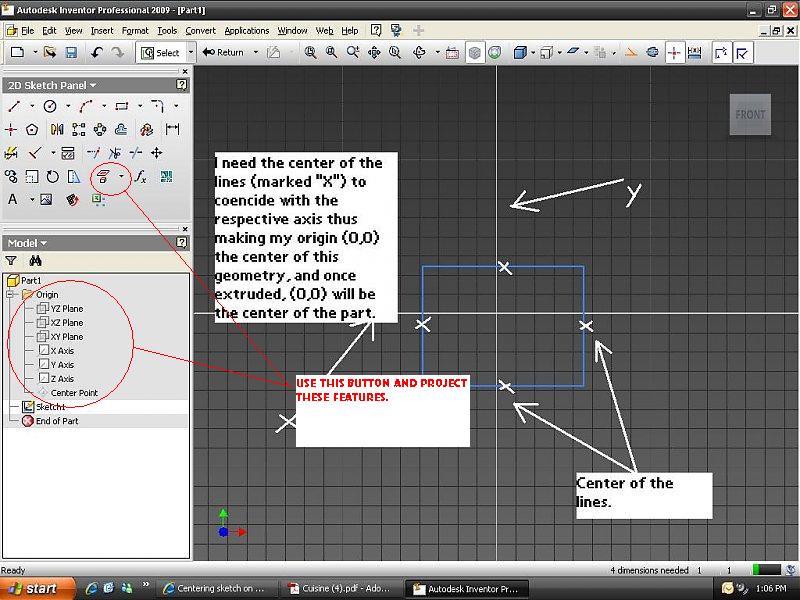Select the Fillet sketch tool
Image resolution: width=800 pixels, height=600 pixels.
pos(157,106)
